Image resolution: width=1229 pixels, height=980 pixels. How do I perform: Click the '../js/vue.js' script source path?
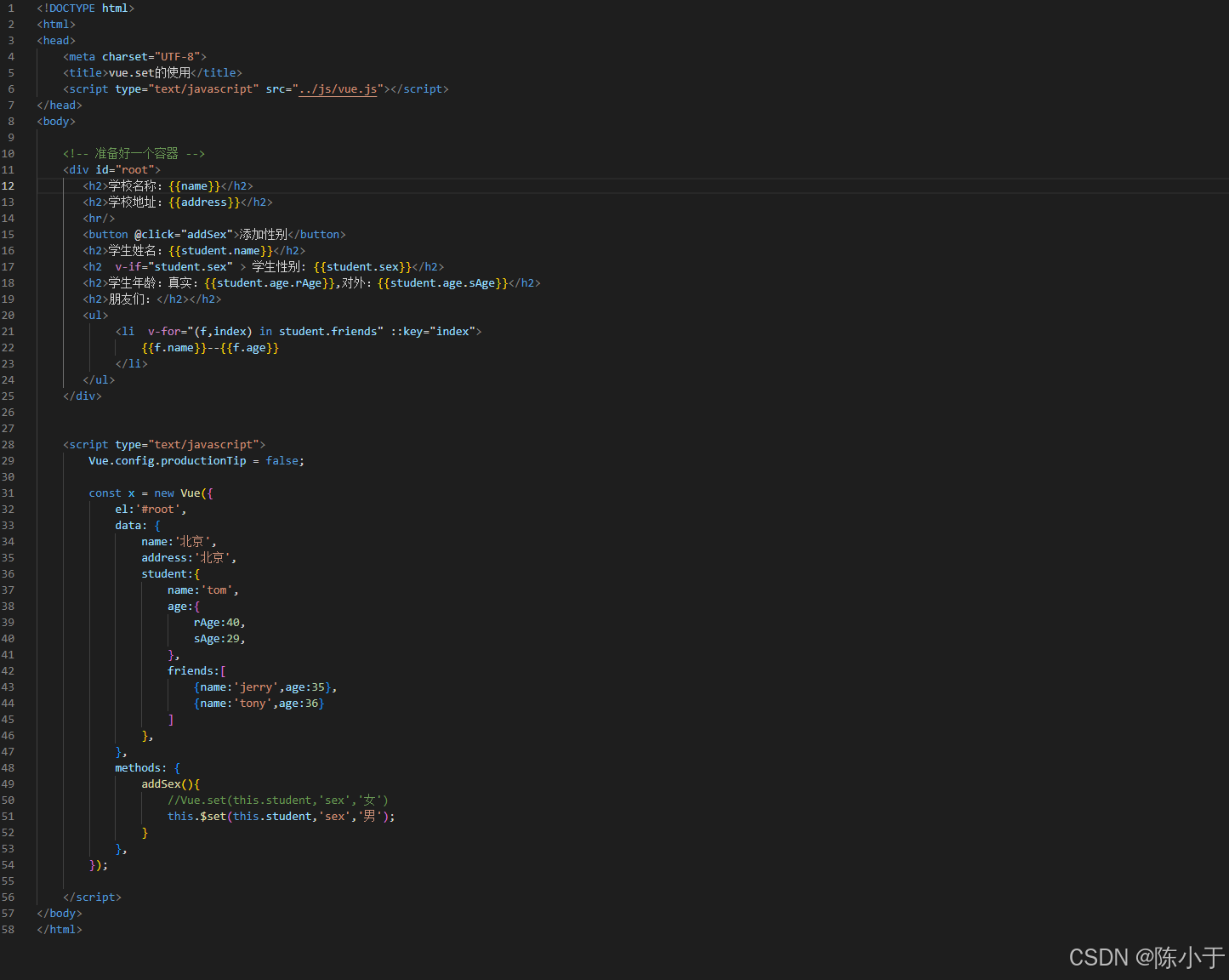coord(338,89)
